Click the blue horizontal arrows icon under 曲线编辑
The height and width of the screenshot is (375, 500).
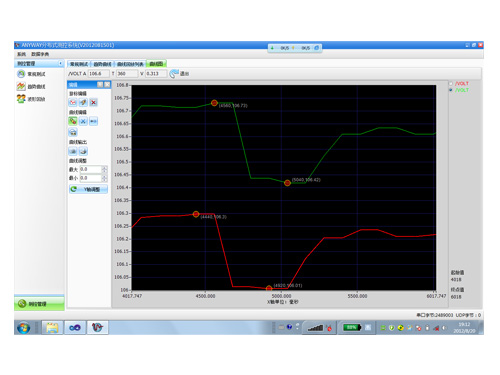(x=94, y=121)
